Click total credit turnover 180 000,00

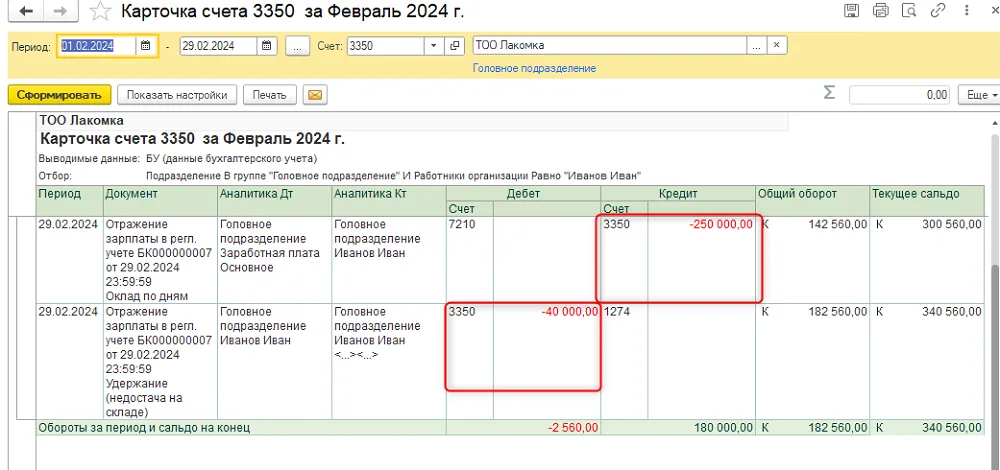721,428
